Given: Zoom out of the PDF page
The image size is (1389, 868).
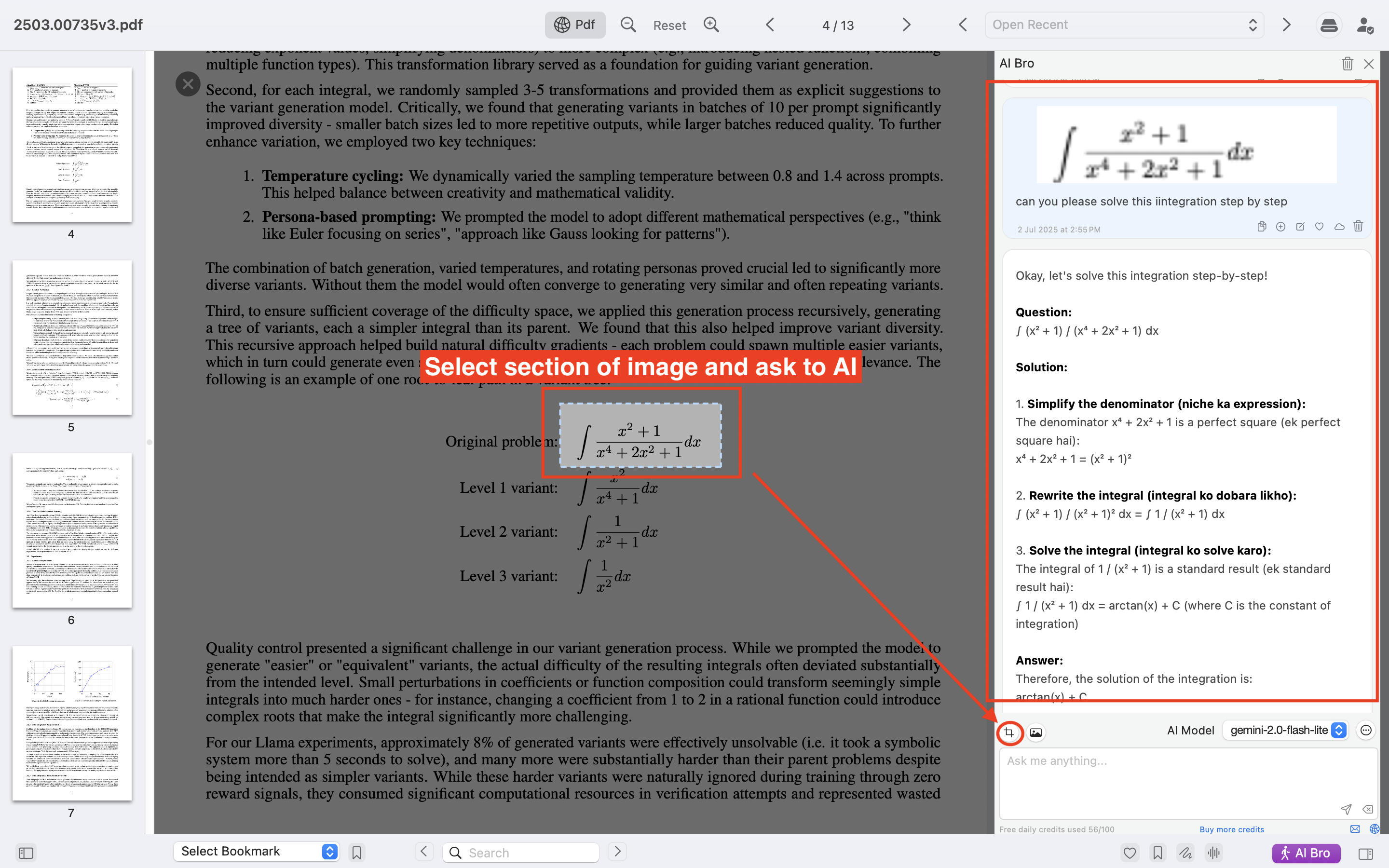Looking at the screenshot, I should pyautogui.click(x=628, y=25).
